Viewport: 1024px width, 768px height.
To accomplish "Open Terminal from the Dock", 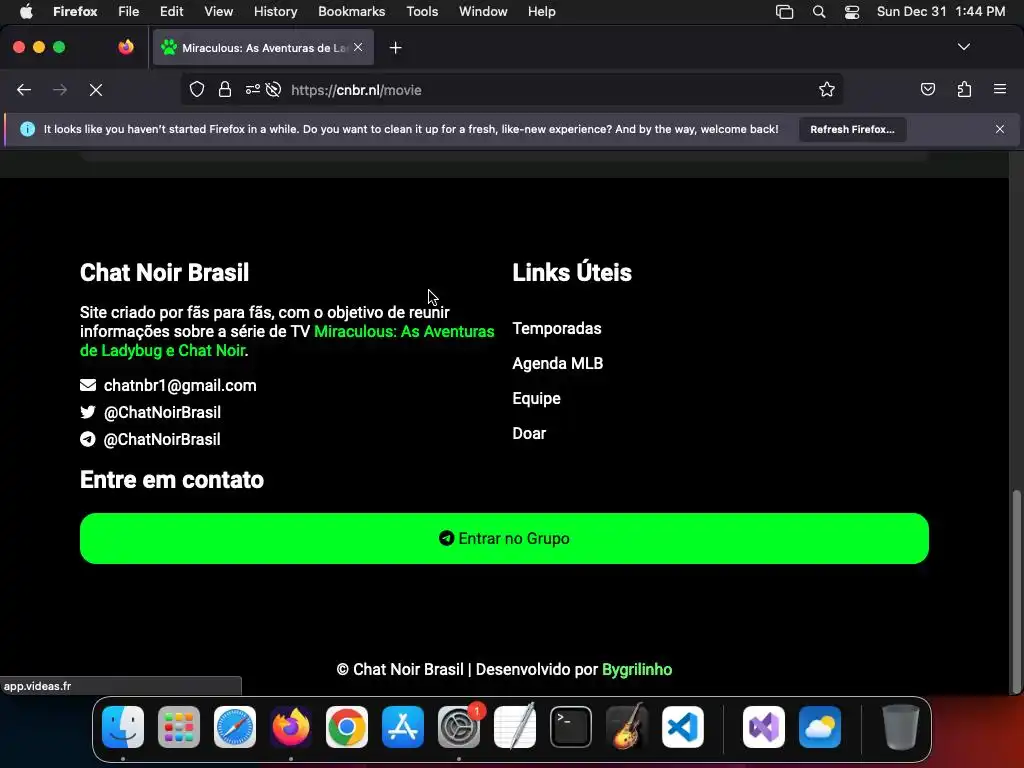I will point(571,726).
